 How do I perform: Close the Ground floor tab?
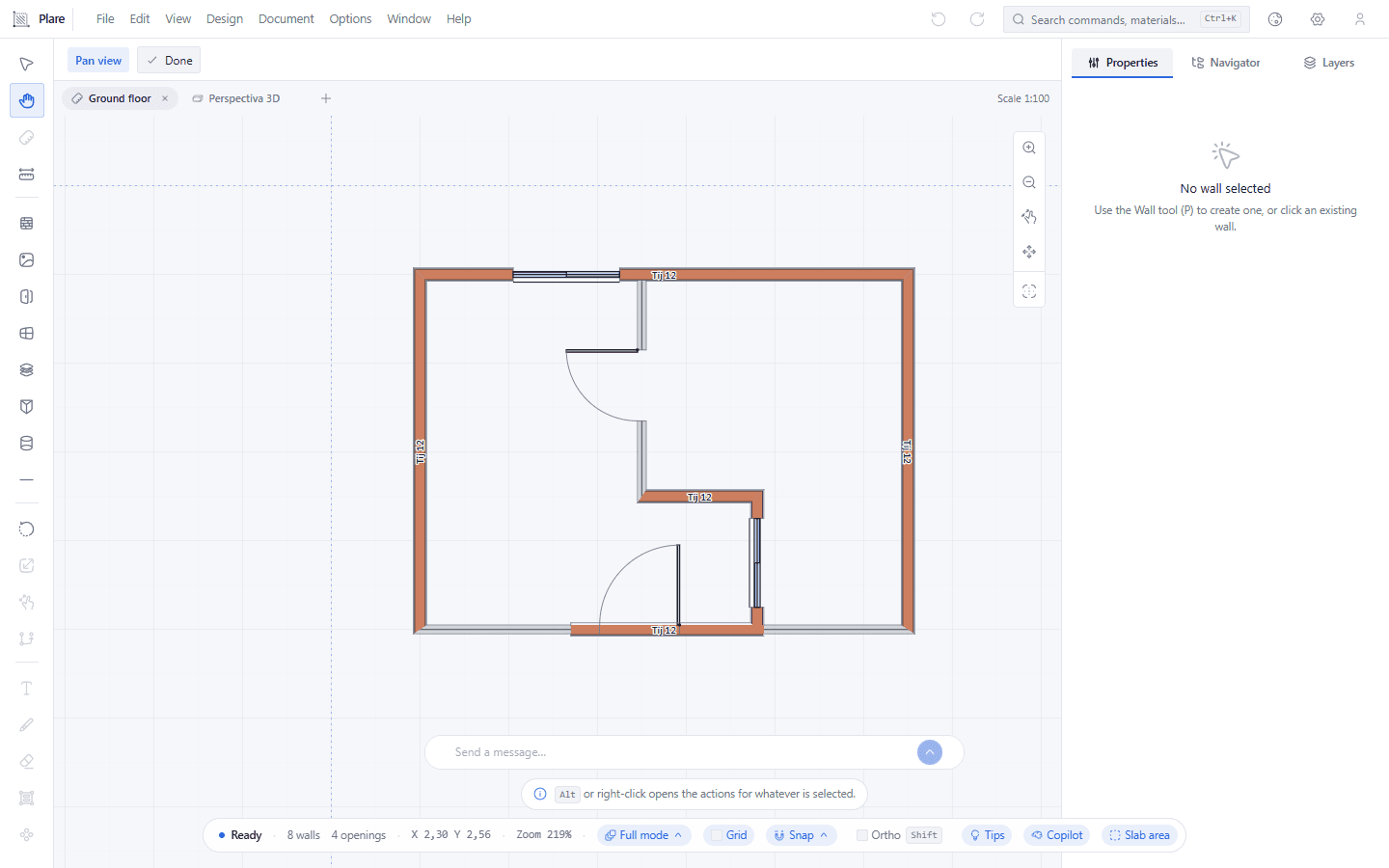pyautogui.click(x=165, y=98)
